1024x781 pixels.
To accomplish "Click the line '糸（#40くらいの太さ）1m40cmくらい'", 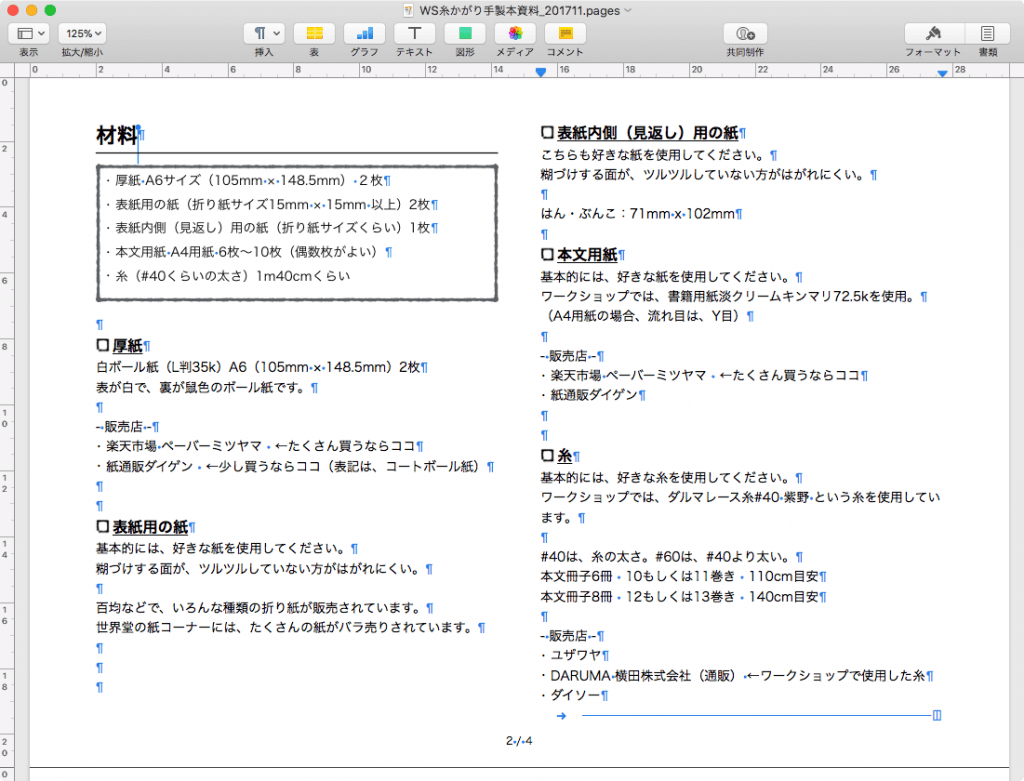I will [227, 276].
